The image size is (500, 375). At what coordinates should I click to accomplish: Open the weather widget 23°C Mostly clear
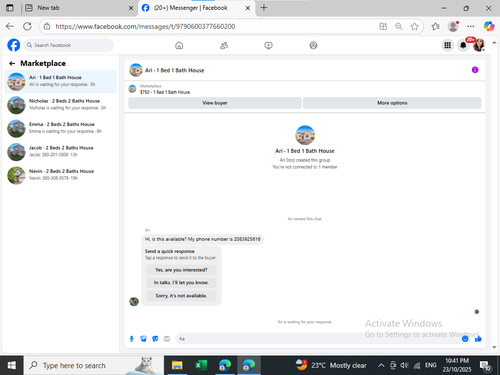click(x=331, y=365)
